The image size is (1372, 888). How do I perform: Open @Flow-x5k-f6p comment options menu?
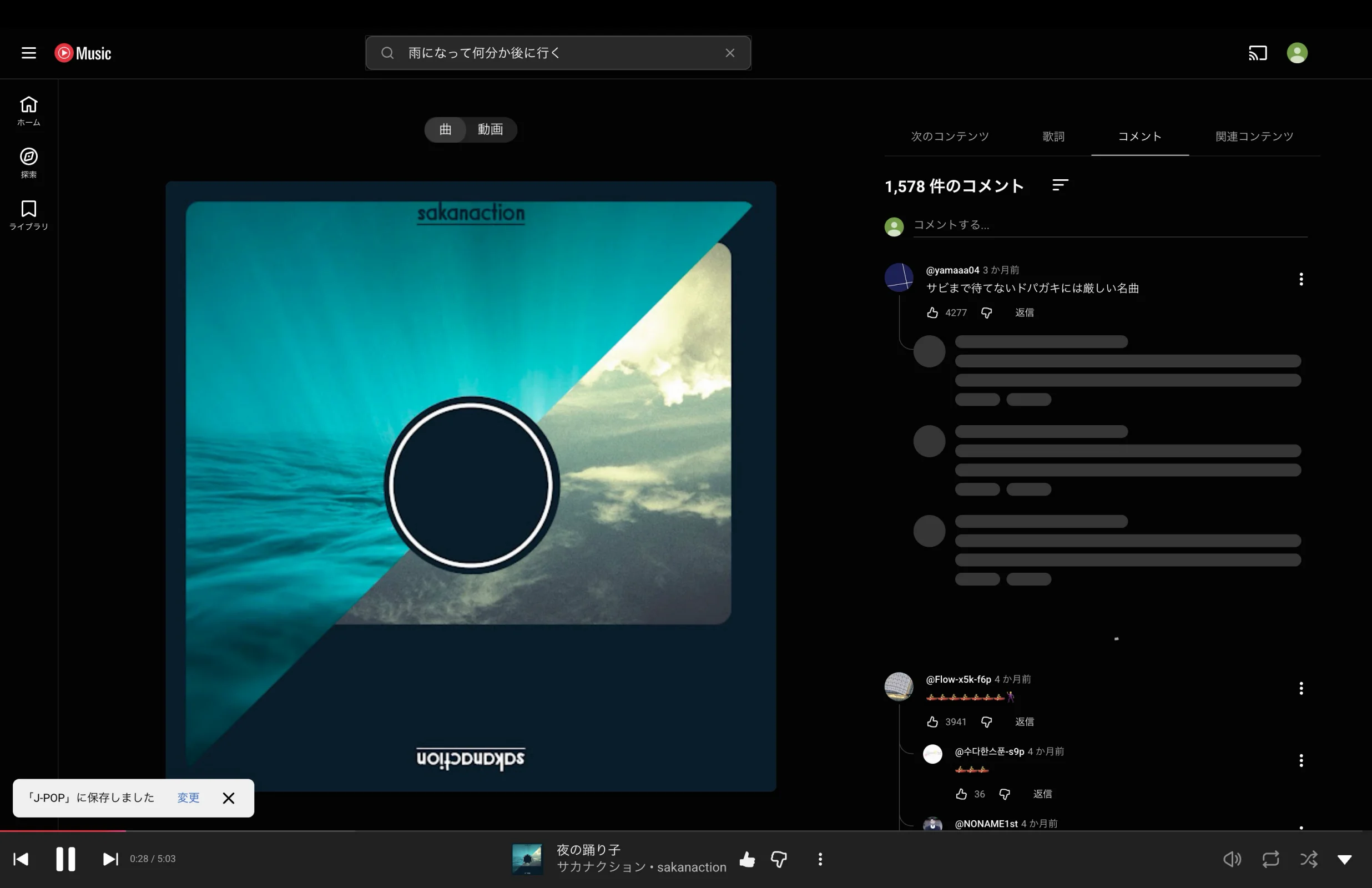coord(1301,689)
